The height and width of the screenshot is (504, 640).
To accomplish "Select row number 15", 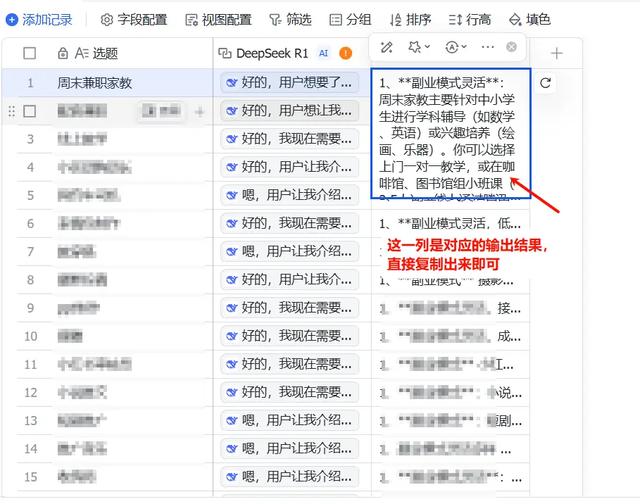I will click(31, 477).
